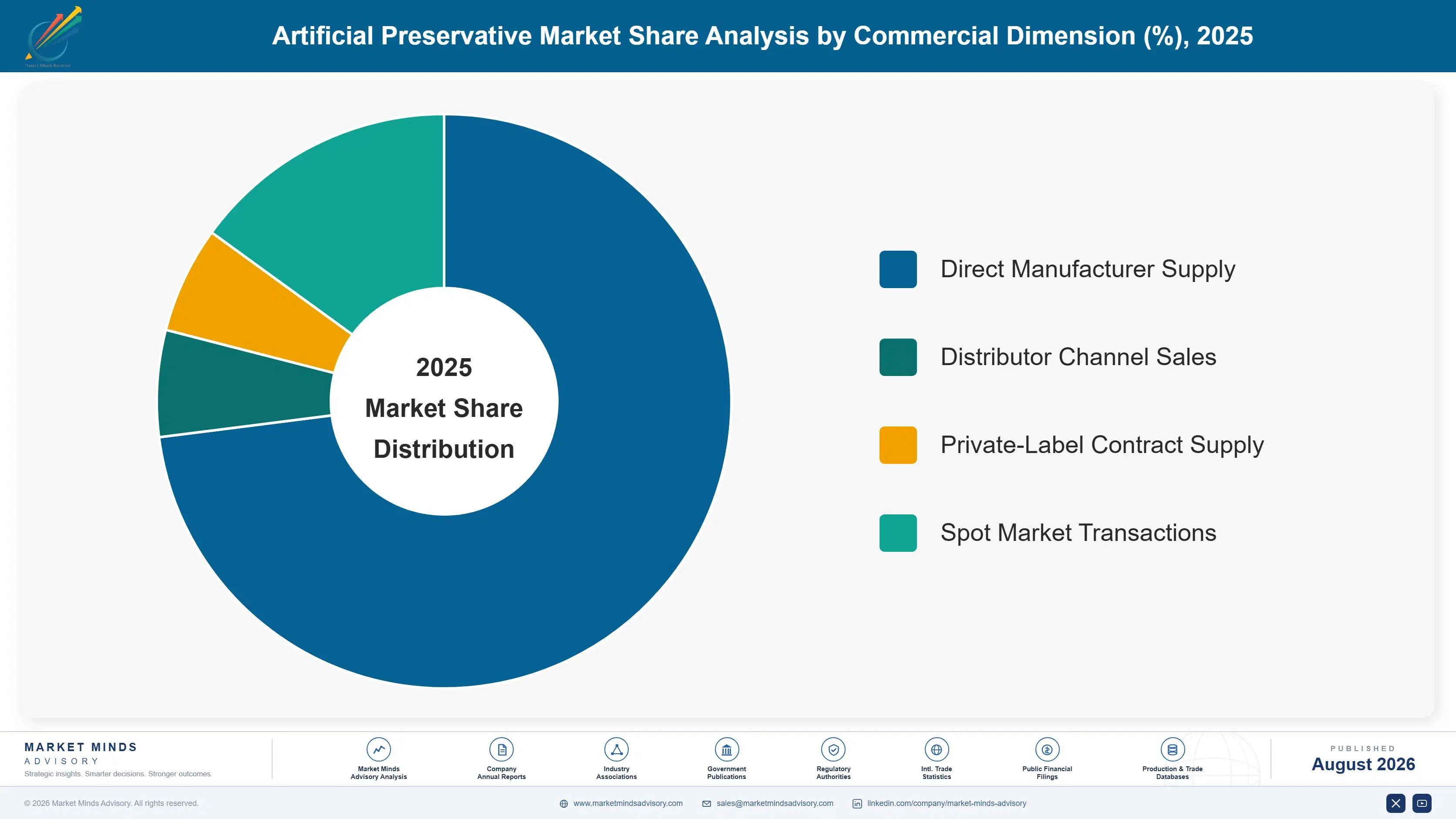Click the Production & Trade Databases label
Viewport: 1456px width, 819px height.
[x=1172, y=773]
